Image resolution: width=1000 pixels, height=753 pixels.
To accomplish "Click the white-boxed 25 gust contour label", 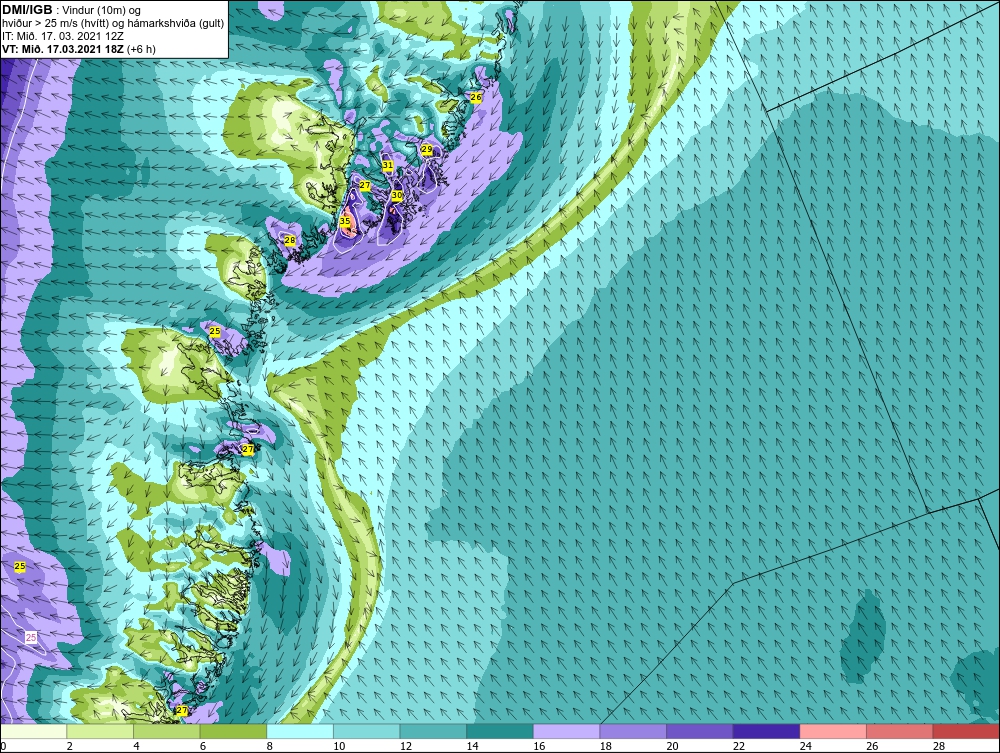I will click(x=31, y=637).
